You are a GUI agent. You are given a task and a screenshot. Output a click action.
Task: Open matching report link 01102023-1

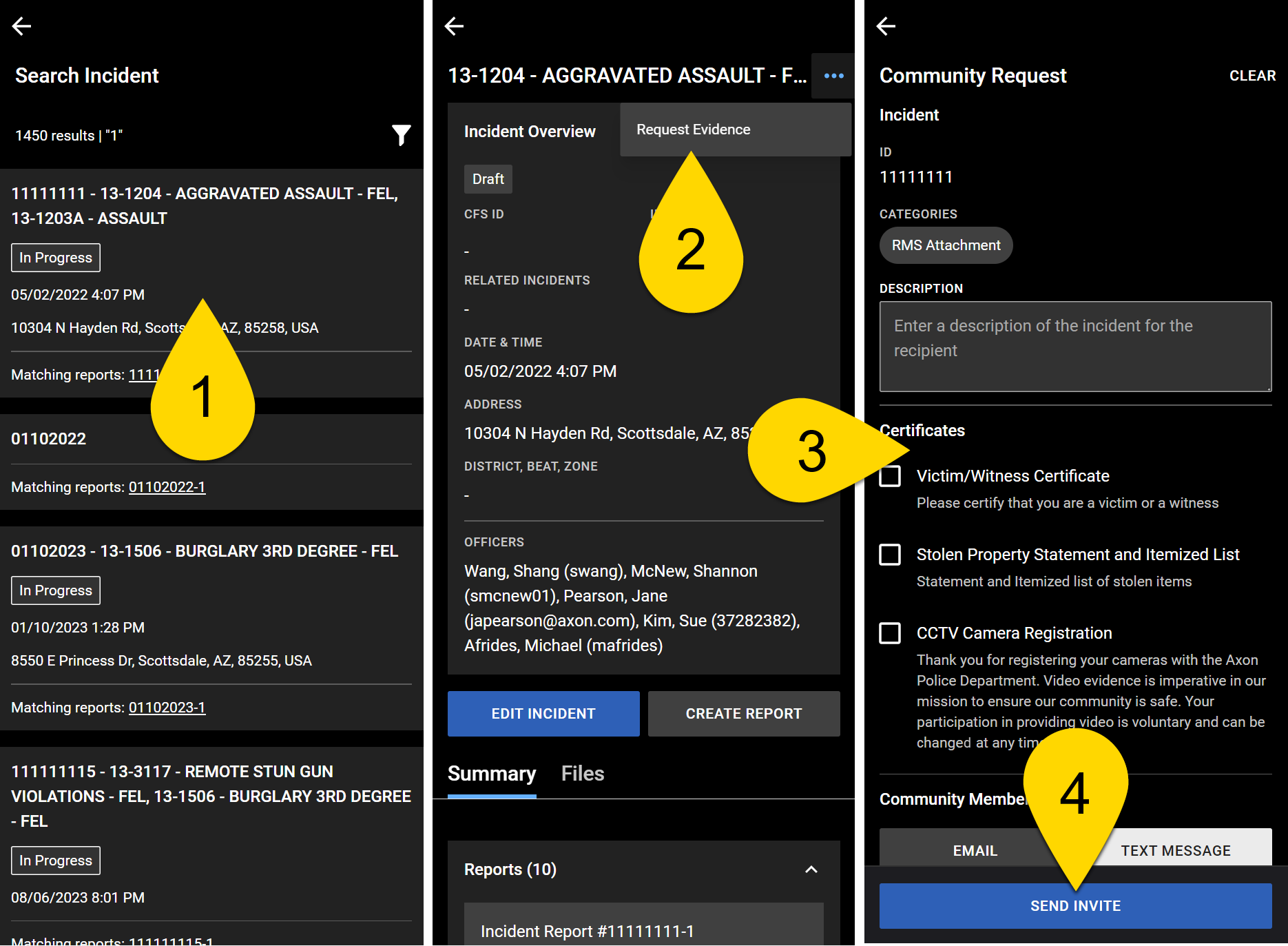[x=167, y=708]
